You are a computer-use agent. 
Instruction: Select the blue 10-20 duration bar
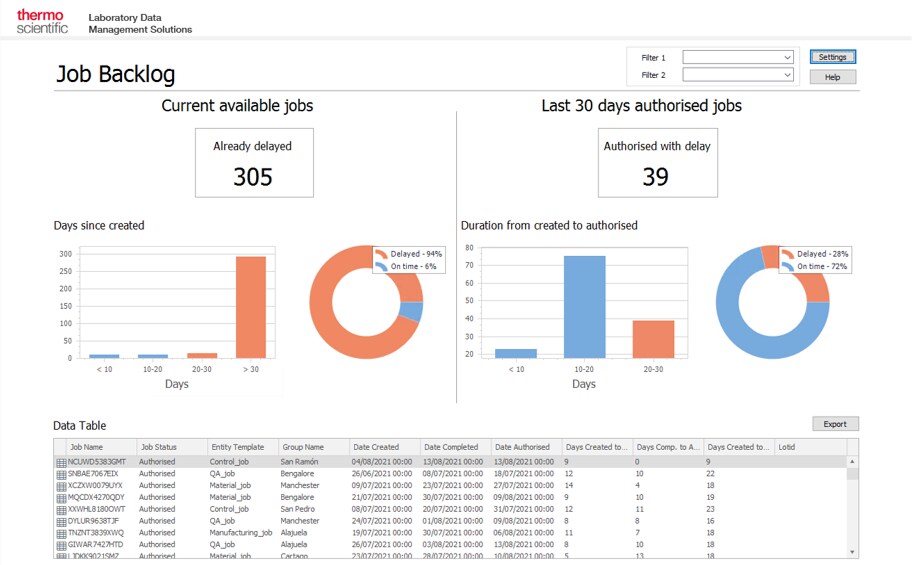click(584, 307)
